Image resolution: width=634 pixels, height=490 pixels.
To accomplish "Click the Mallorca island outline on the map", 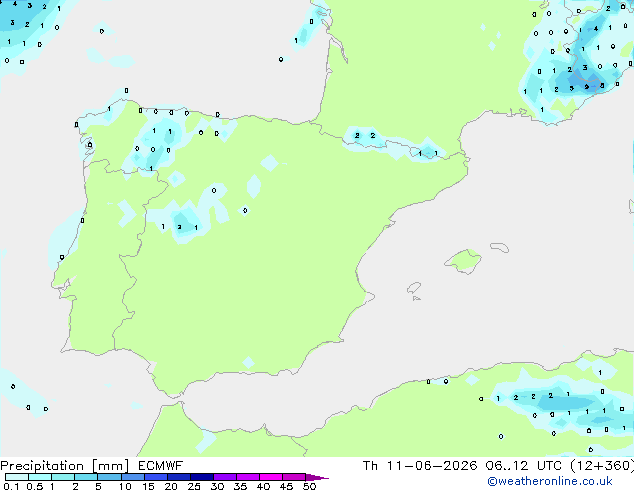I will coord(463,261).
